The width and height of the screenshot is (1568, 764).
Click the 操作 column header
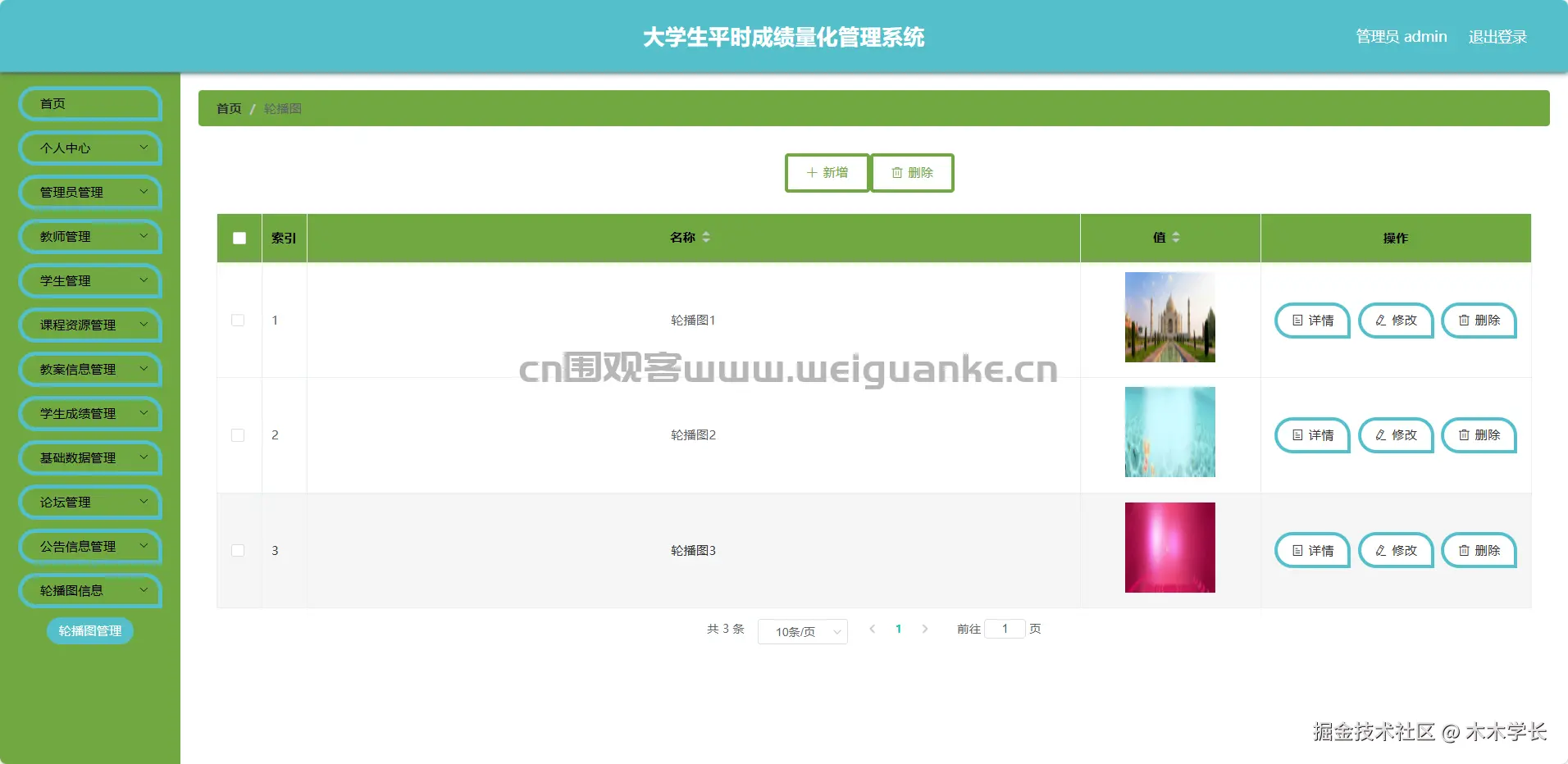(1396, 239)
